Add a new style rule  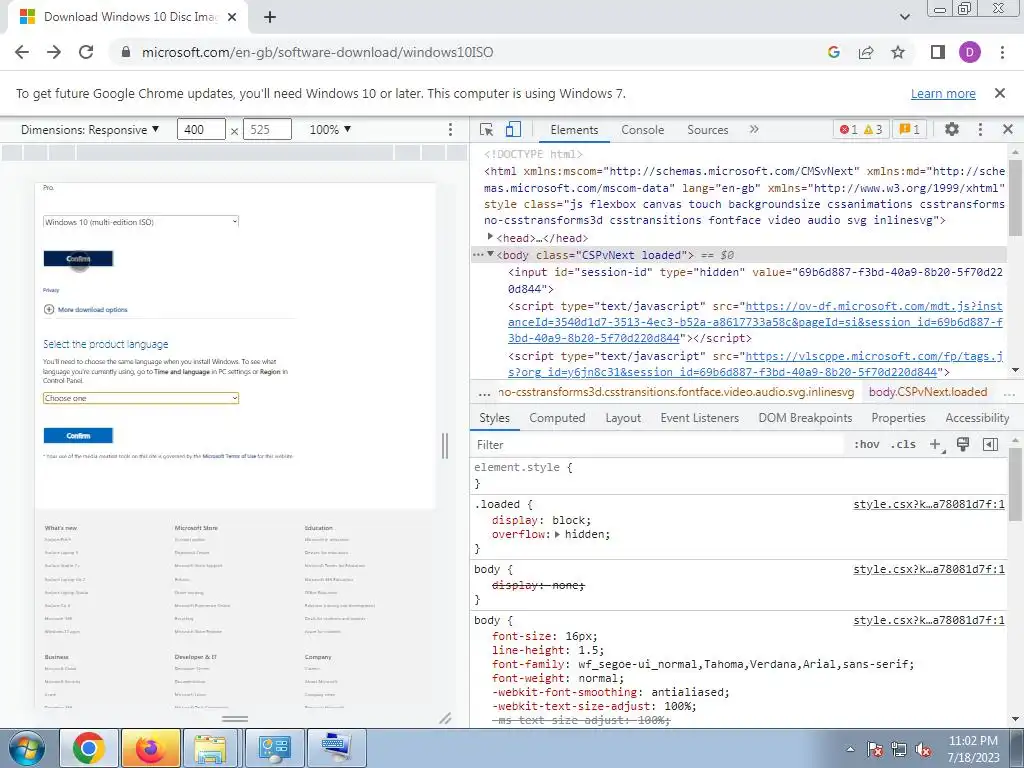(936, 445)
